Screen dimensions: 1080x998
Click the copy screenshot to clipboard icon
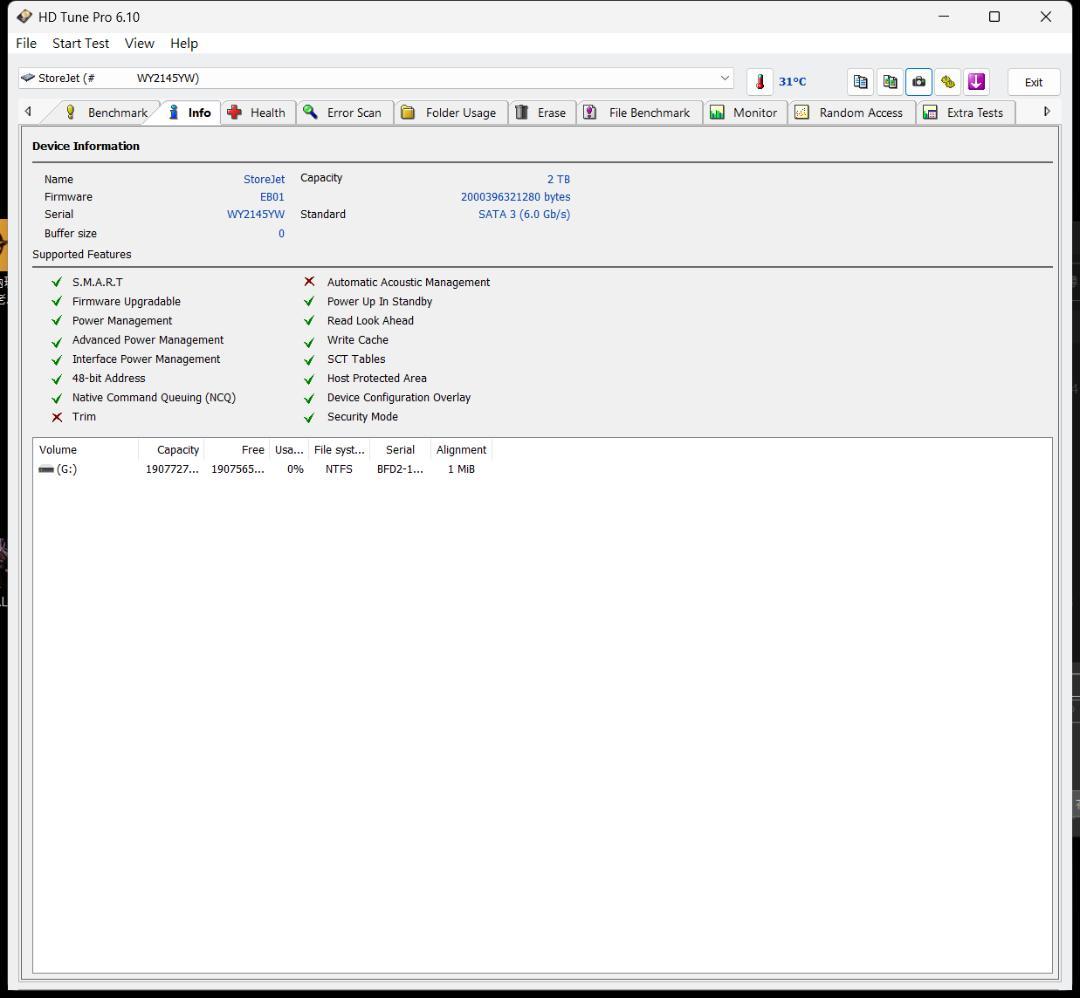889,82
